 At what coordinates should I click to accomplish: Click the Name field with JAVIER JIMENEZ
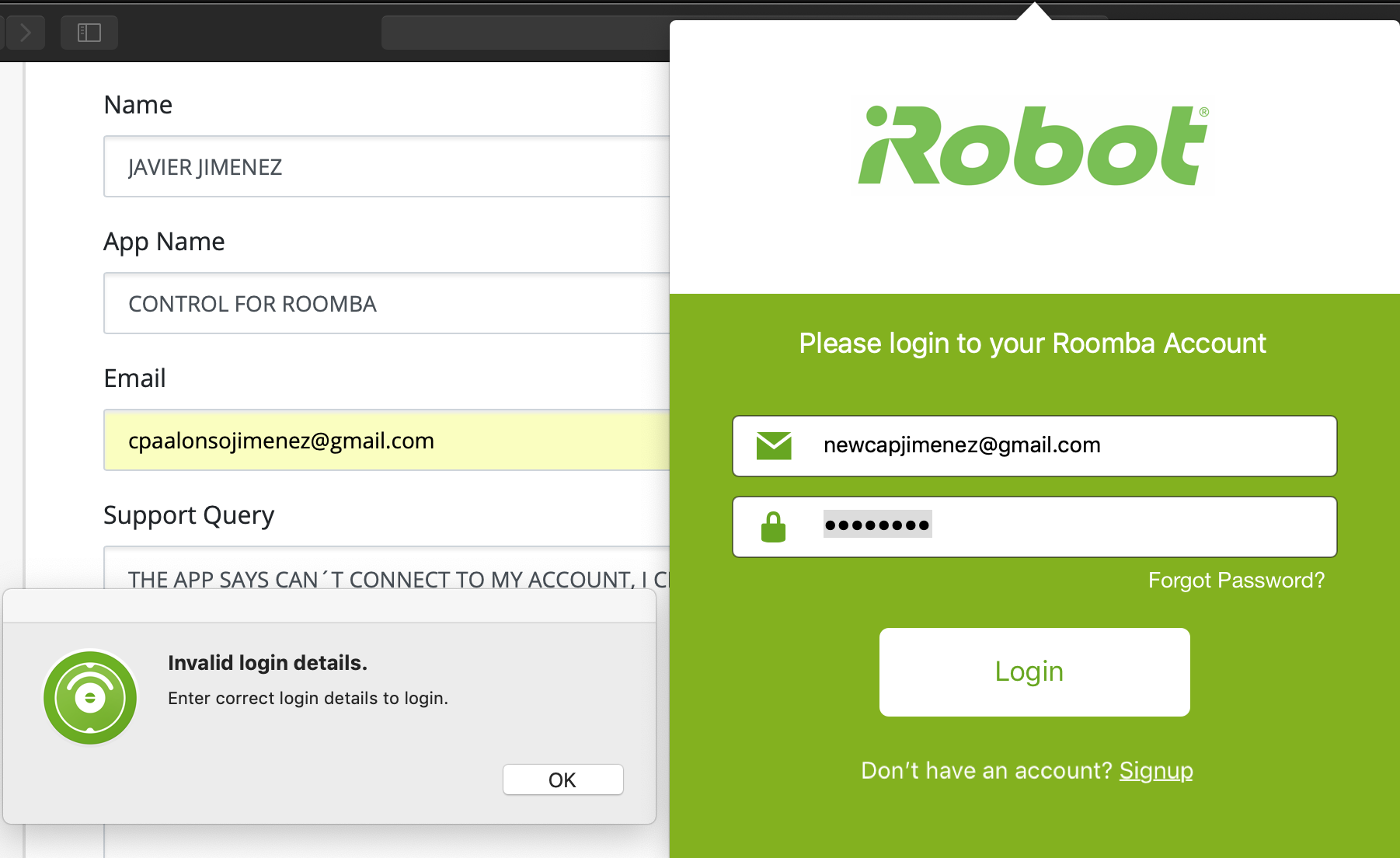387,166
